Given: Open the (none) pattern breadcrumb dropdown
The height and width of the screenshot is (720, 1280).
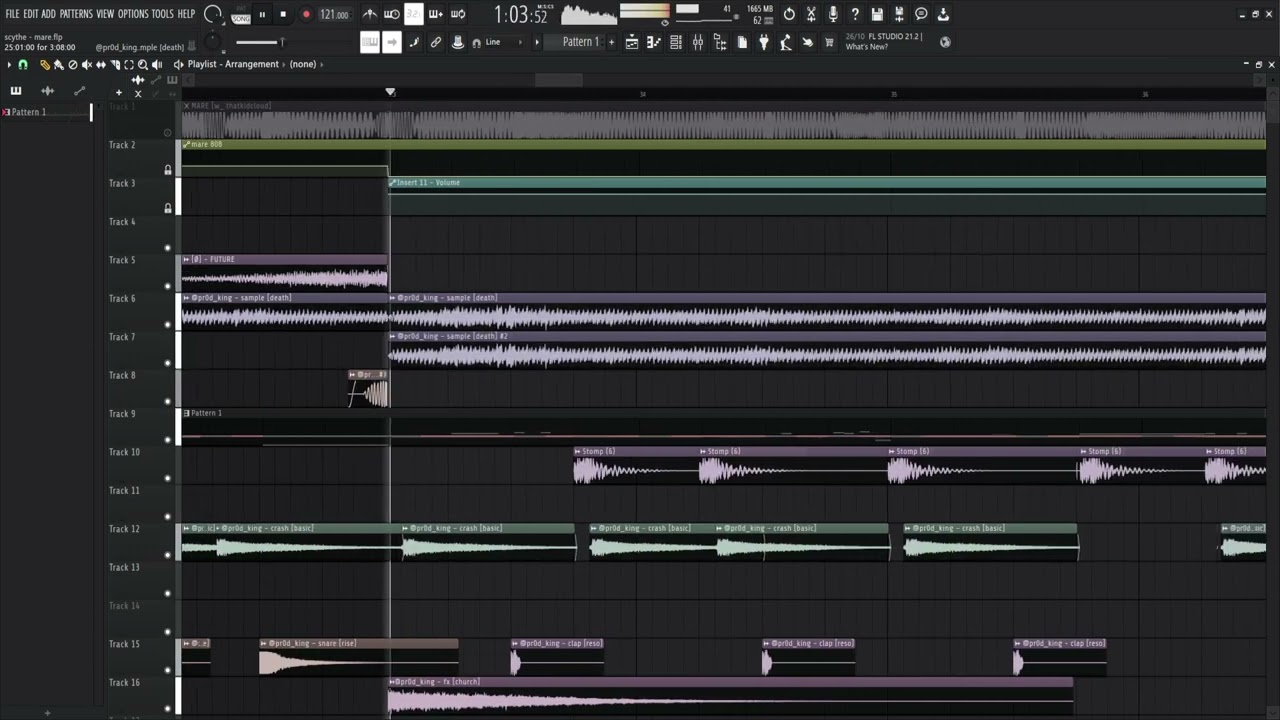Looking at the screenshot, I should tap(303, 64).
